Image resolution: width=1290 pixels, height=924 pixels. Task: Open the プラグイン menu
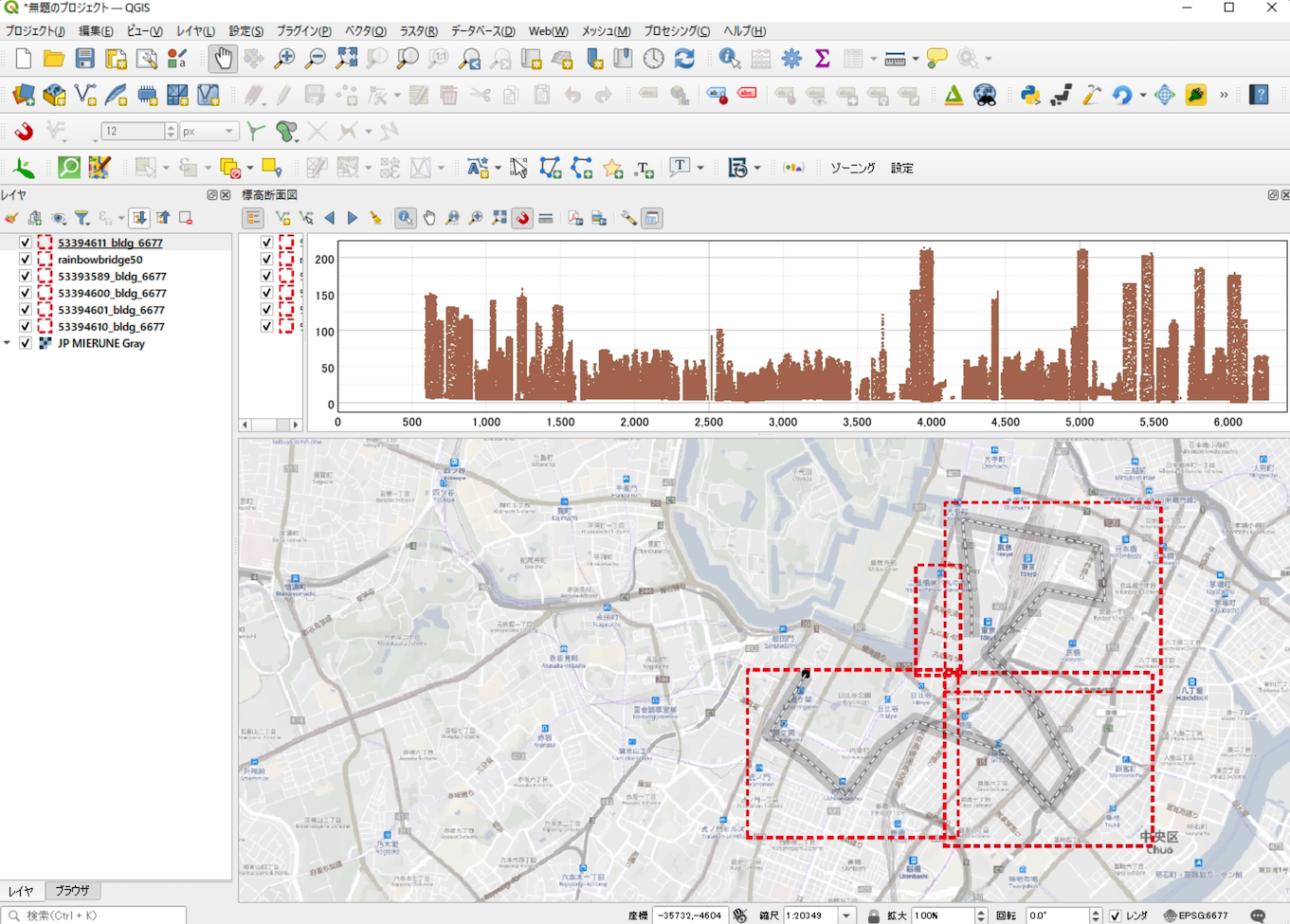click(303, 31)
